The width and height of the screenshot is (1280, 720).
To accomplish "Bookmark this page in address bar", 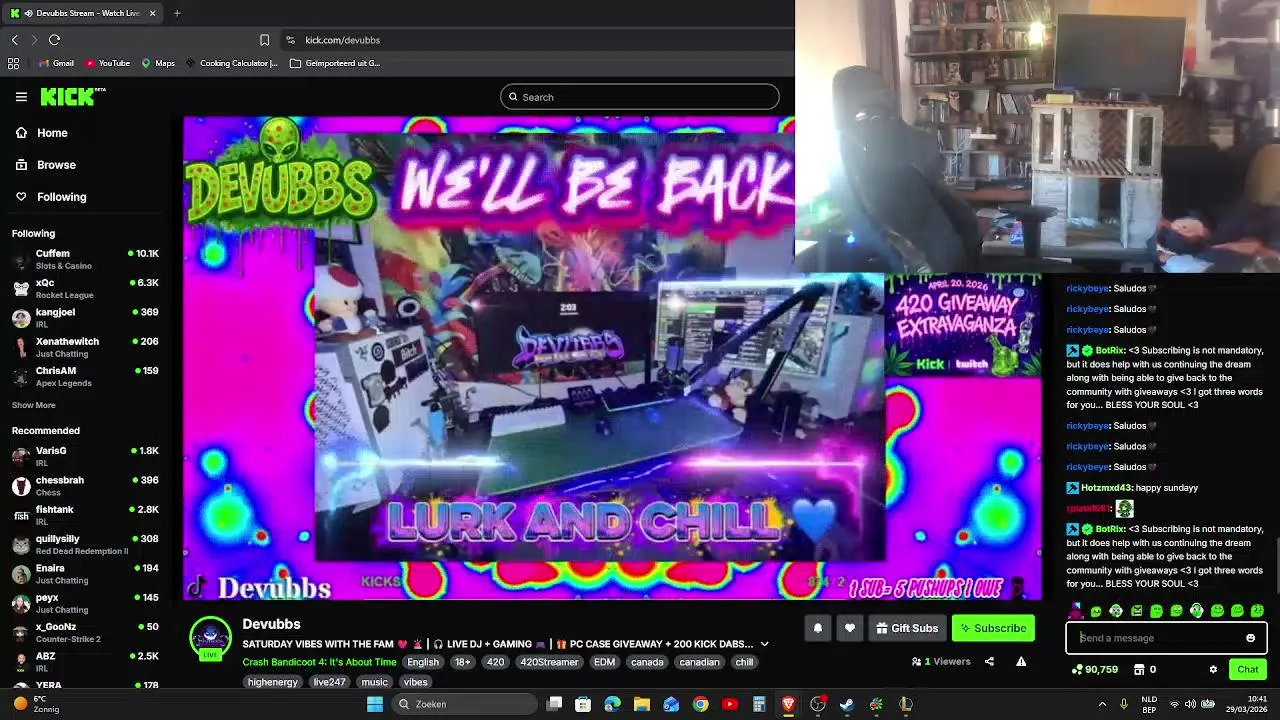I will click(x=264, y=40).
